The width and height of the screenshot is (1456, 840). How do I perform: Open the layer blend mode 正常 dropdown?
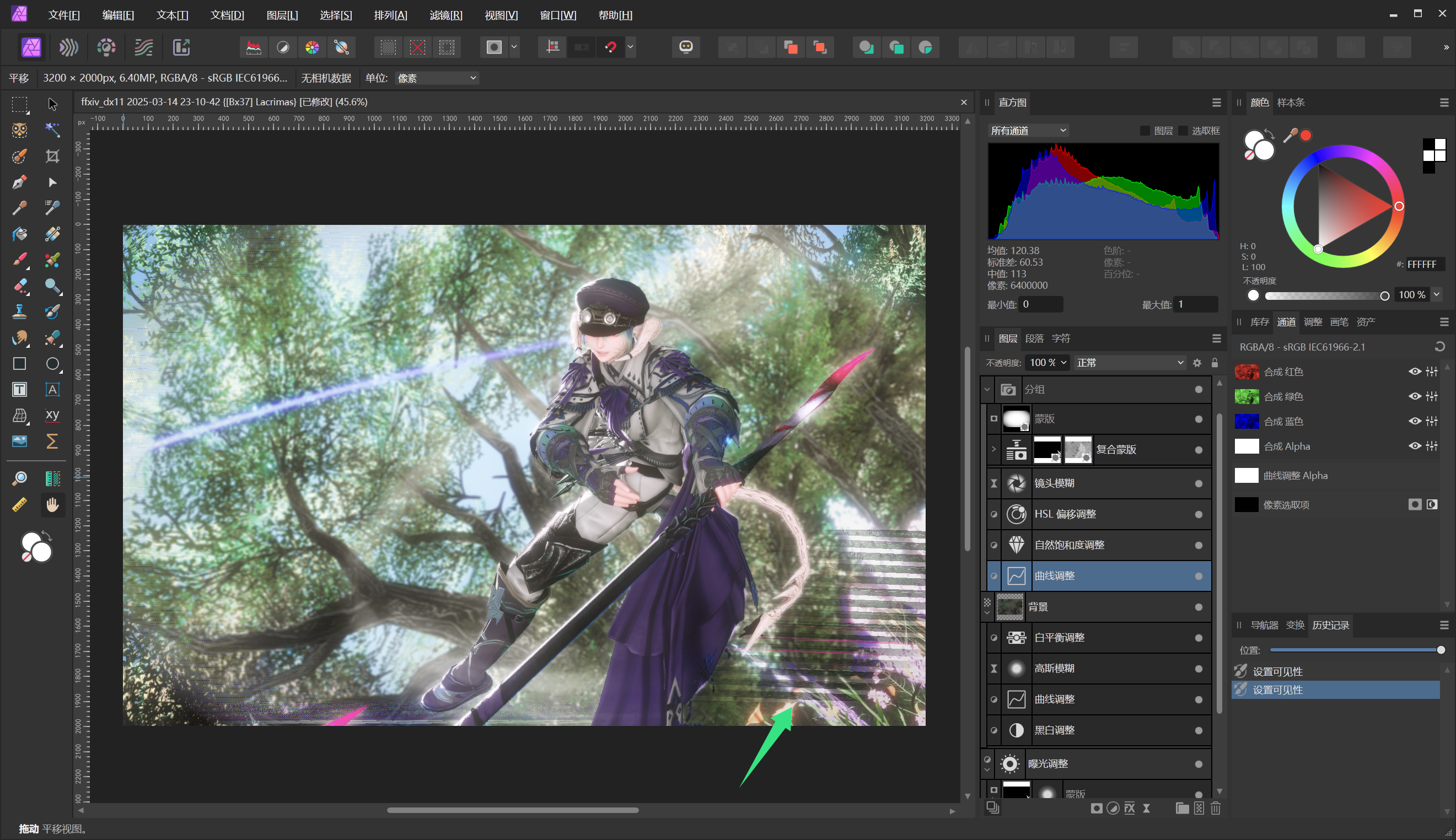pyautogui.click(x=1130, y=363)
